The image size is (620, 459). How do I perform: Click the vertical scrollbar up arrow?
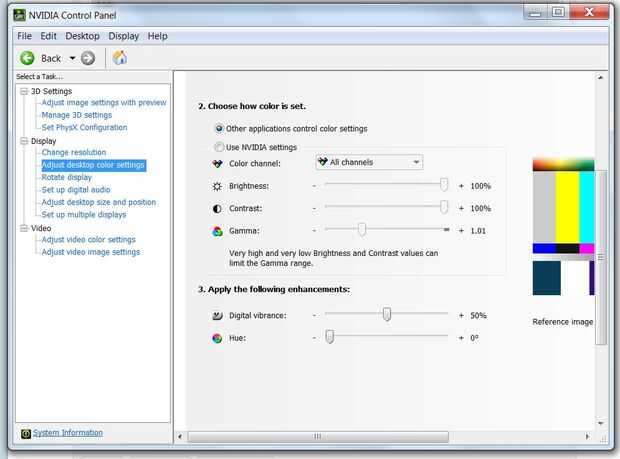pyautogui.click(x=601, y=77)
